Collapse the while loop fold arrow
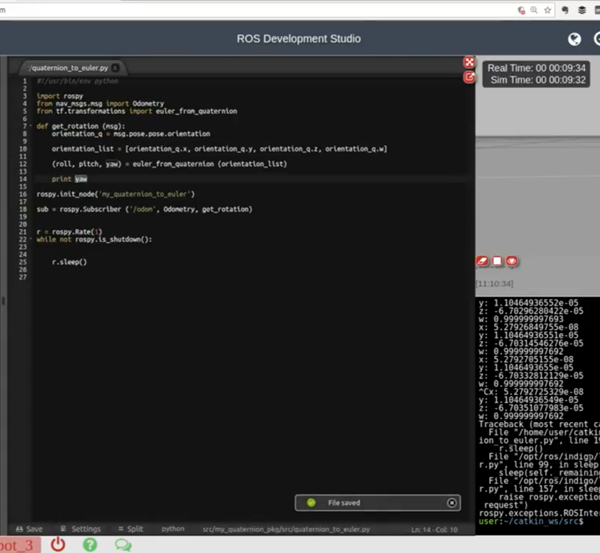Image resolution: width=600 pixels, height=553 pixels. [x=31, y=239]
